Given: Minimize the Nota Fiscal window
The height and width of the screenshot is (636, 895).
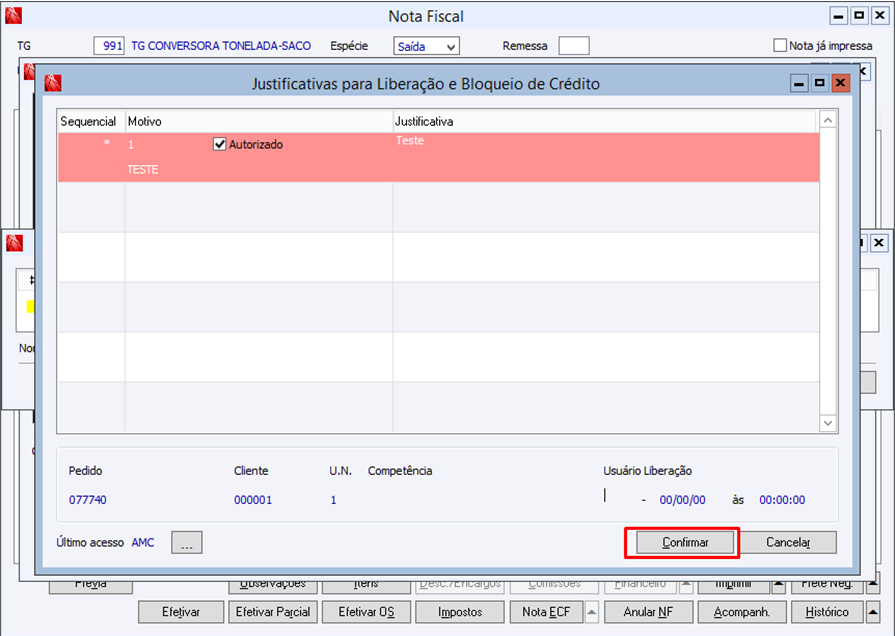Looking at the screenshot, I should tap(838, 15).
